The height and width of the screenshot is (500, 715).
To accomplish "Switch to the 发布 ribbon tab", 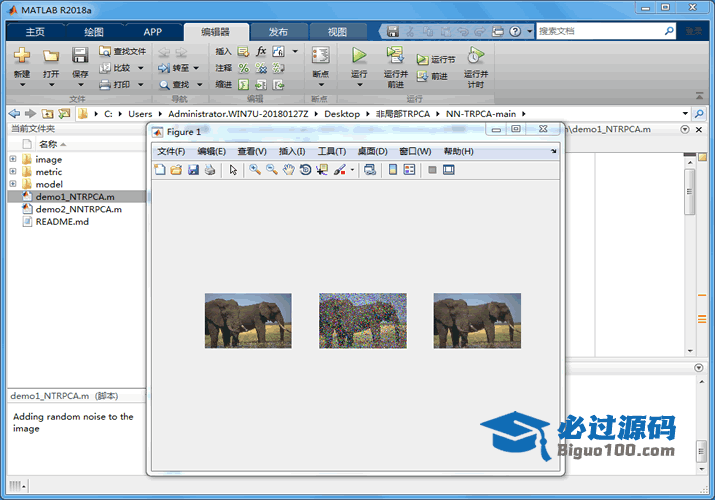I will pos(279,32).
